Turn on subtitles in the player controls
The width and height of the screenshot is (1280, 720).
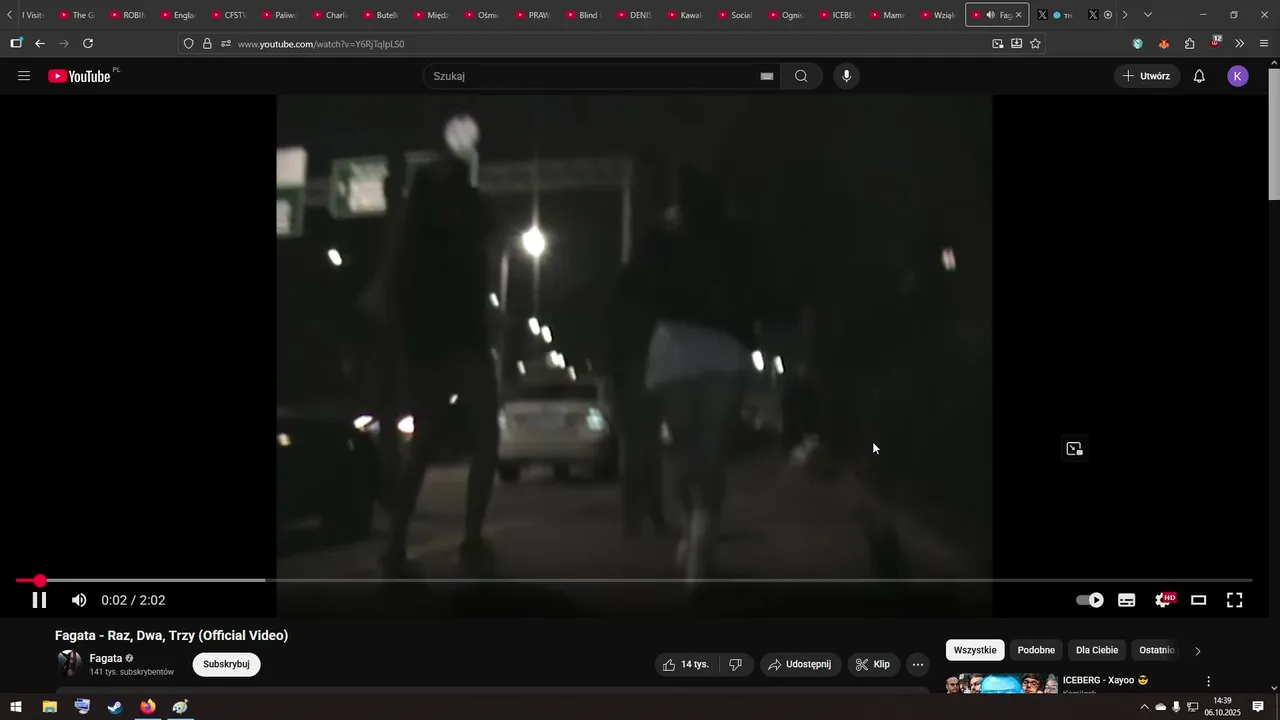pyautogui.click(x=1127, y=600)
